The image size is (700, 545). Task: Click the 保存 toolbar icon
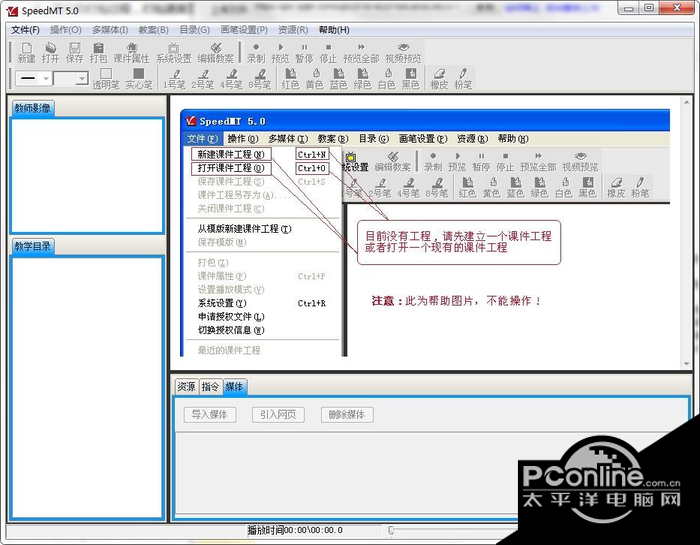[75, 53]
